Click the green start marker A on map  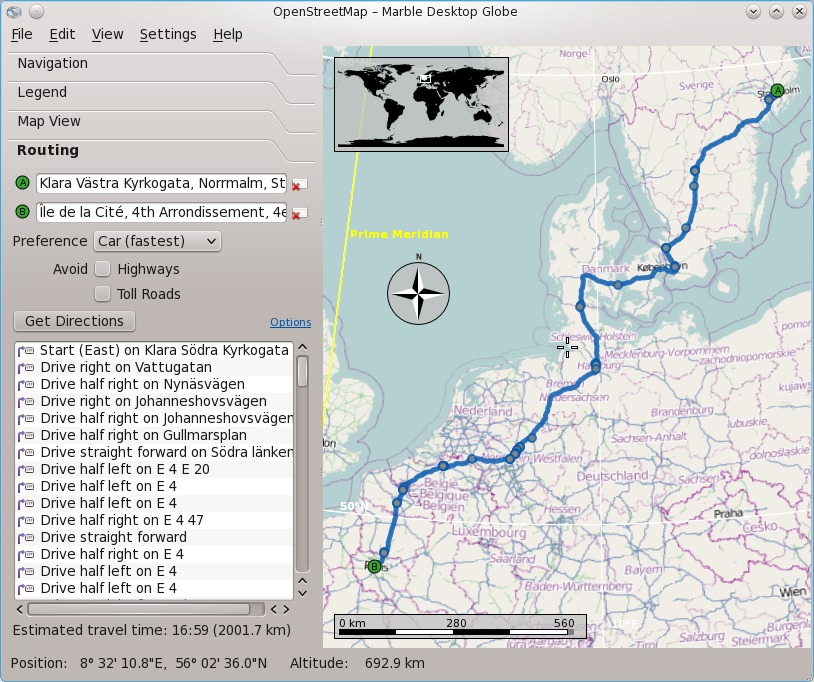point(777,90)
